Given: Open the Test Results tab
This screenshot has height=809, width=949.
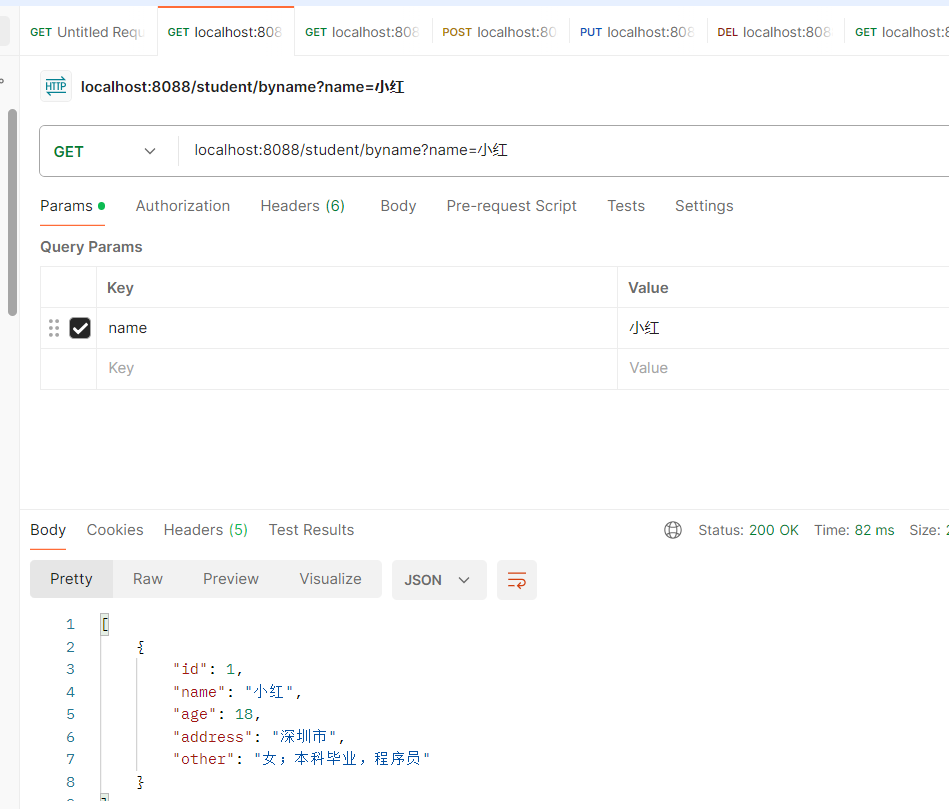Looking at the screenshot, I should 311,530.
